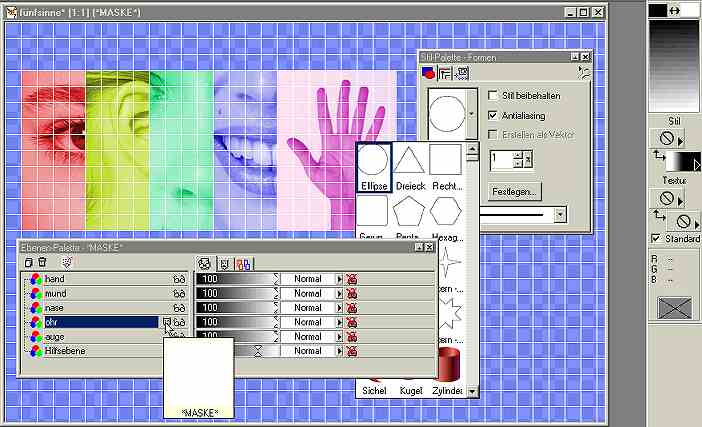Hide the mund layer via glasses icon
Image resolution: width=702 pixels, height=427 pixels.
[x=180, y=295]
